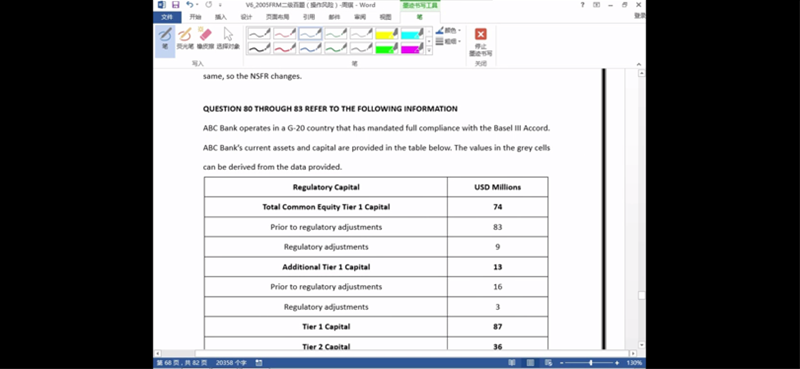Click the word count 20358 个字 indicator
The width and height of the screenshot is (800, 369).
click(x=231, y=362)
